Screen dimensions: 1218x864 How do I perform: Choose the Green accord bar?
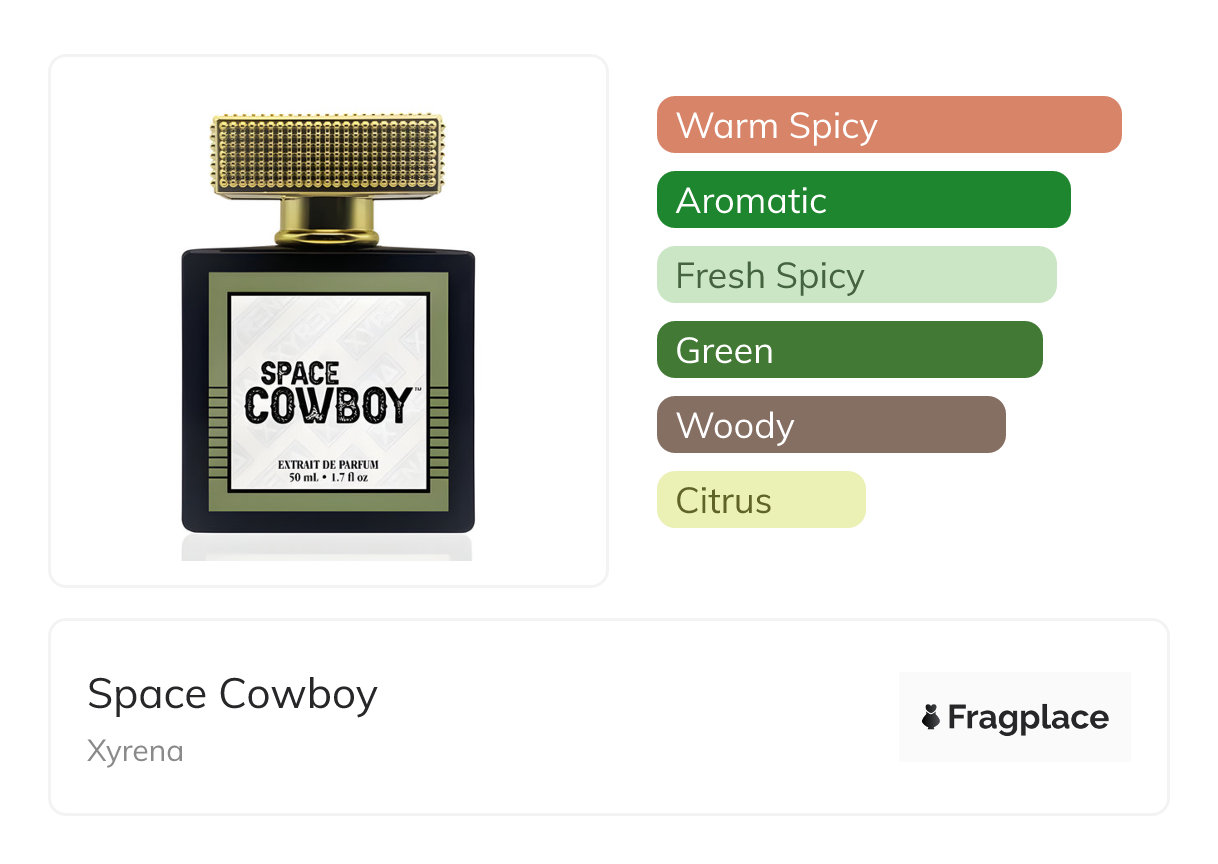coord(849,350)
